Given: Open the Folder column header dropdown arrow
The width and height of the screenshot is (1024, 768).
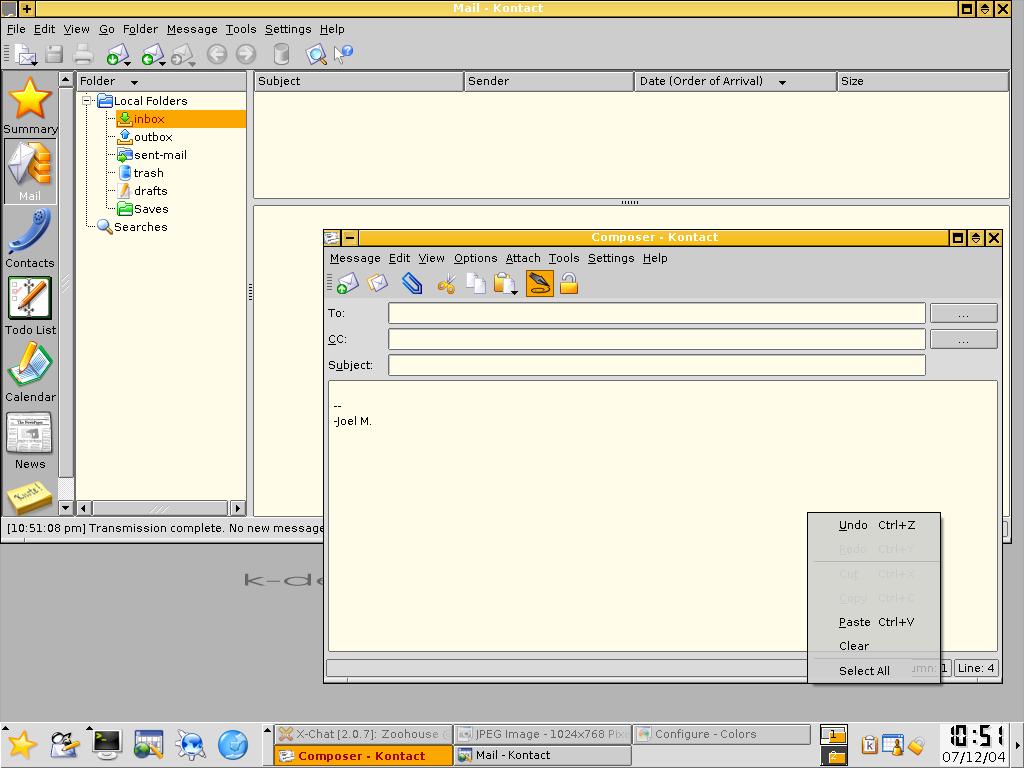Looking at the screenshot, I should click(x=135, y=82).
